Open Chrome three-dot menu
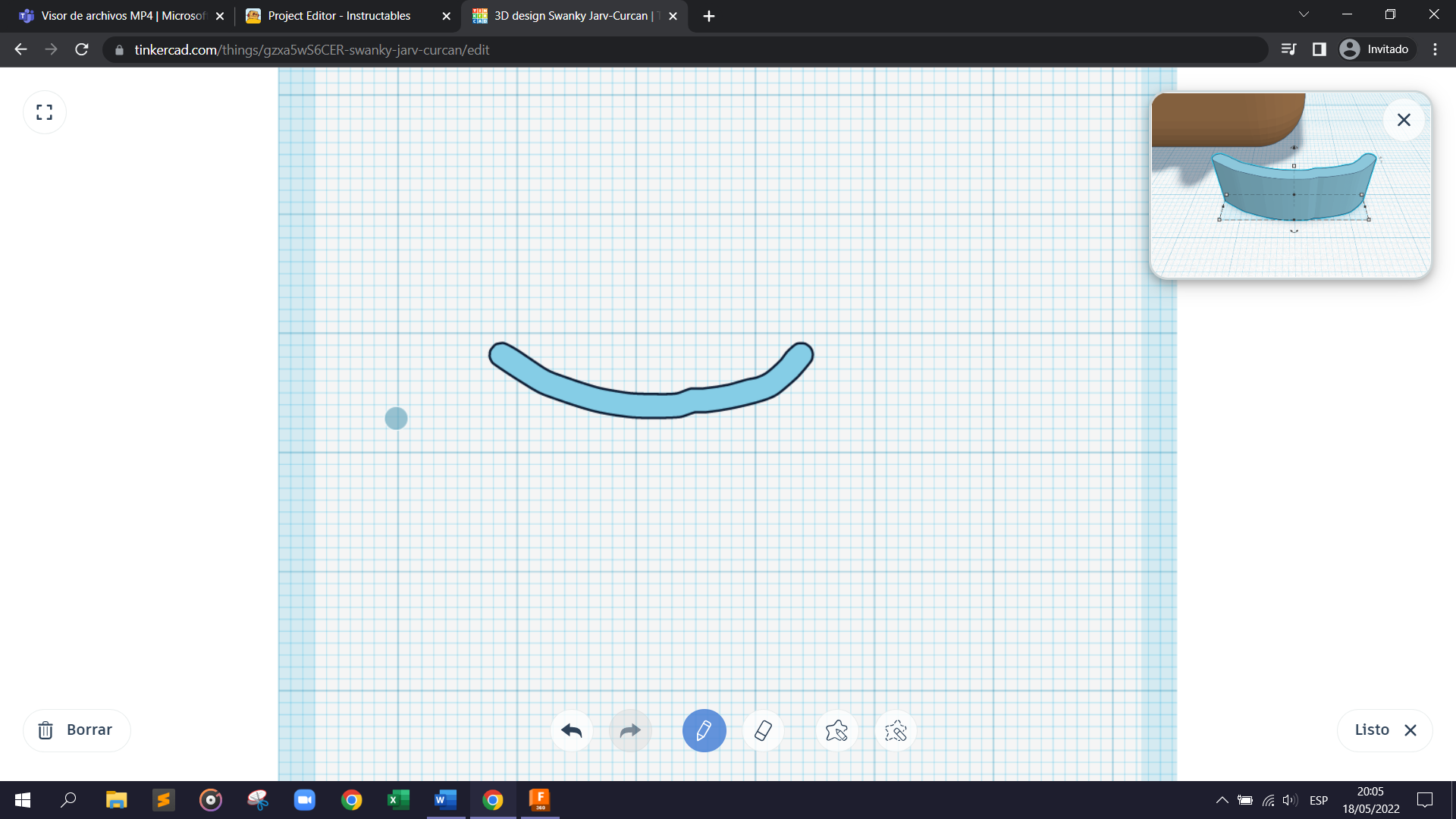Screen dimensions: 1456x819 1435,49
